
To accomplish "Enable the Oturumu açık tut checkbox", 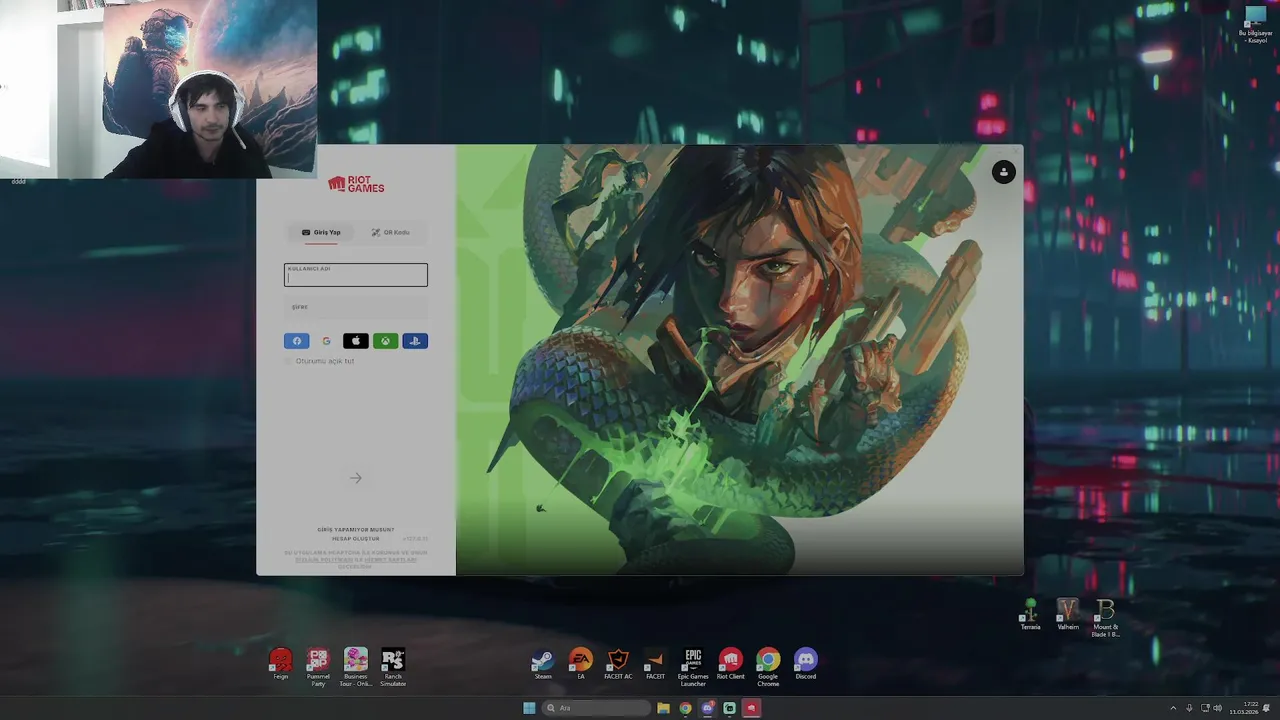I will point(289,361).
